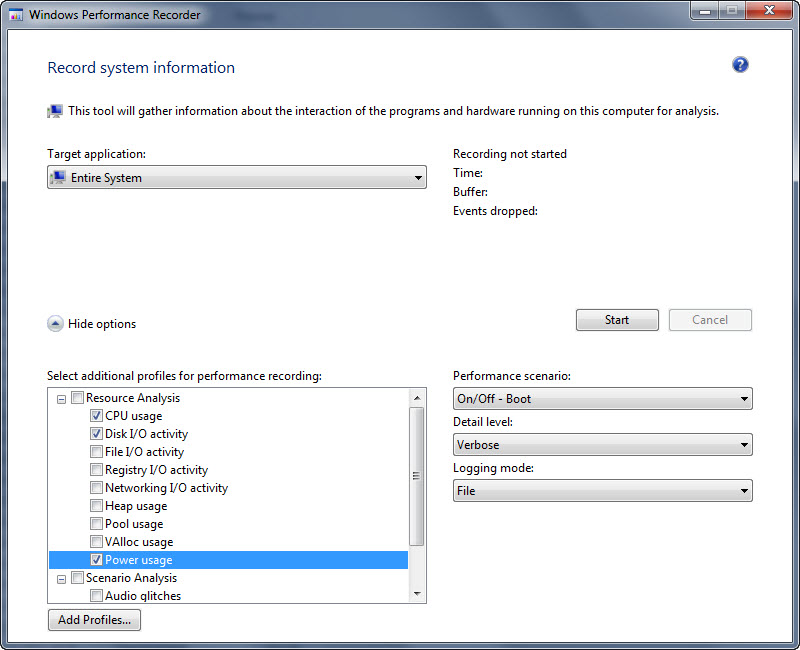Click the profiles list scroll down arrow
This screenshot has width=800, height=650.
(417, 593)
